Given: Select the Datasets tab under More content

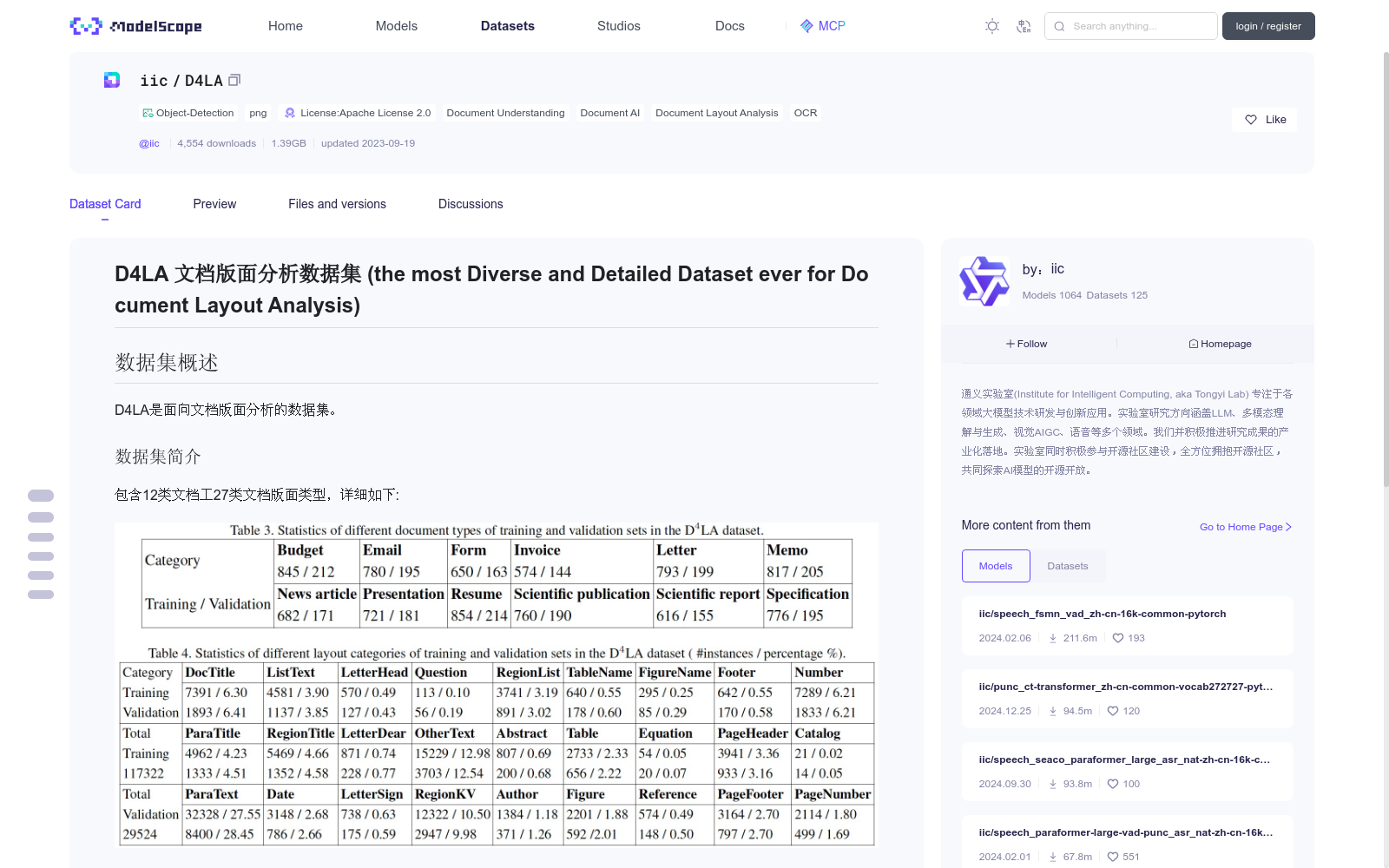Looking at the screenshot, I should tap(1068, 566).
